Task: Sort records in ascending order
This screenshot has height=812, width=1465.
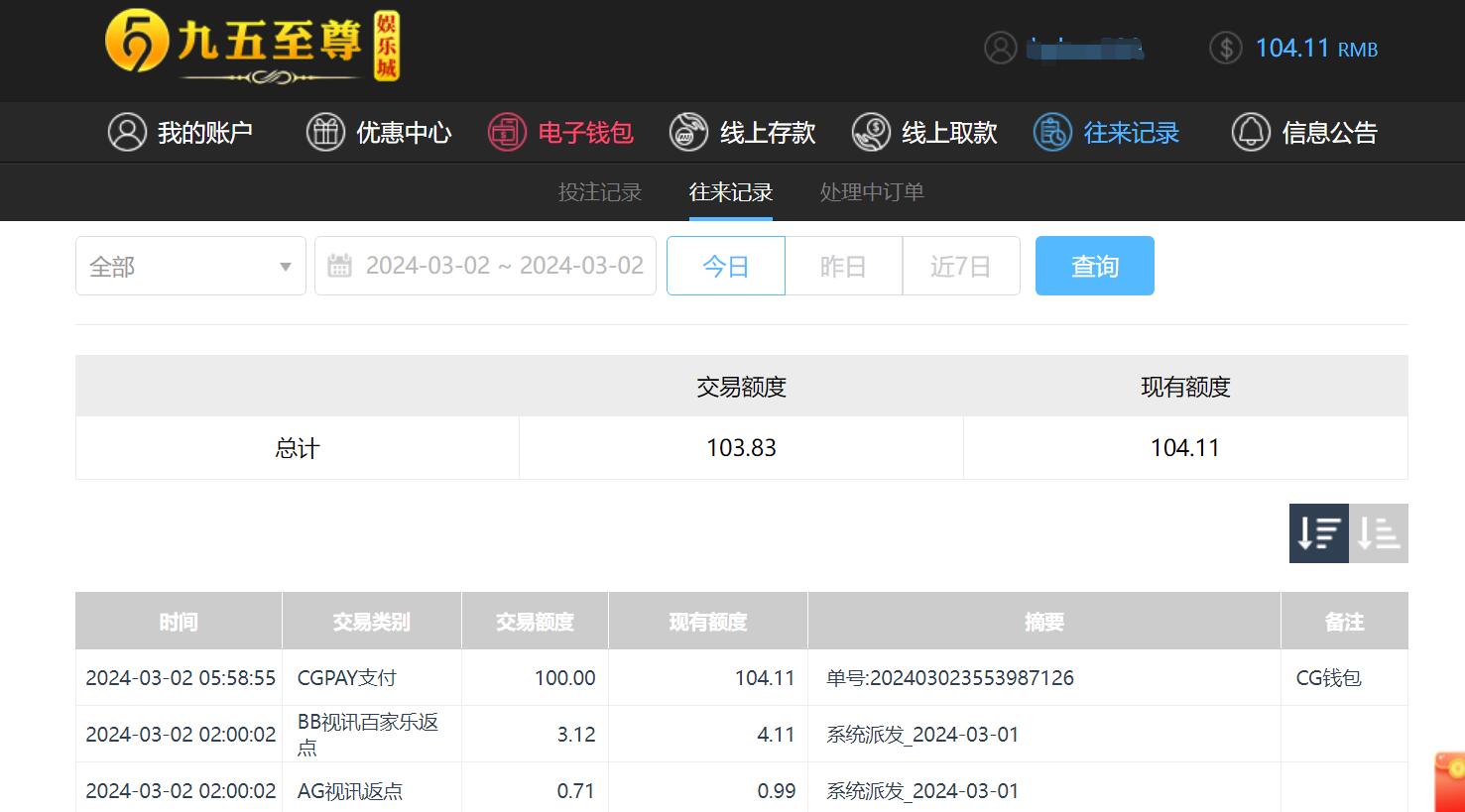Action: click(1379, 533)
